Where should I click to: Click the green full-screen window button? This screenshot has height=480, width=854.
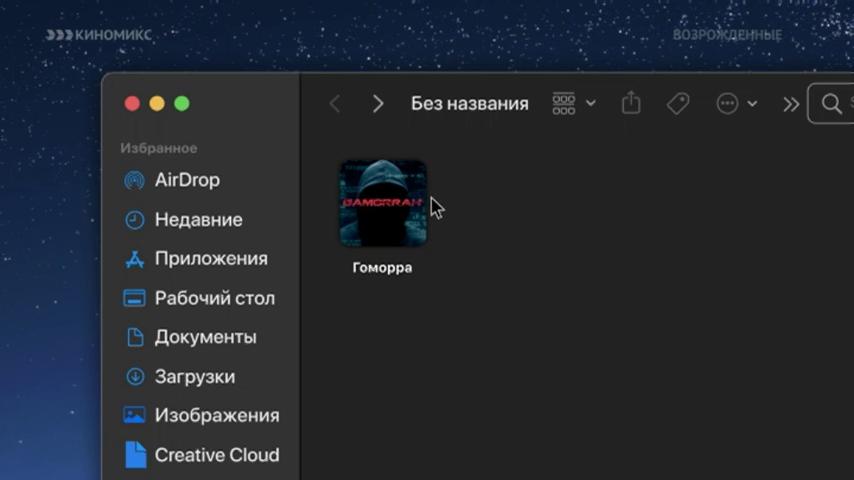tap(182, 104)
